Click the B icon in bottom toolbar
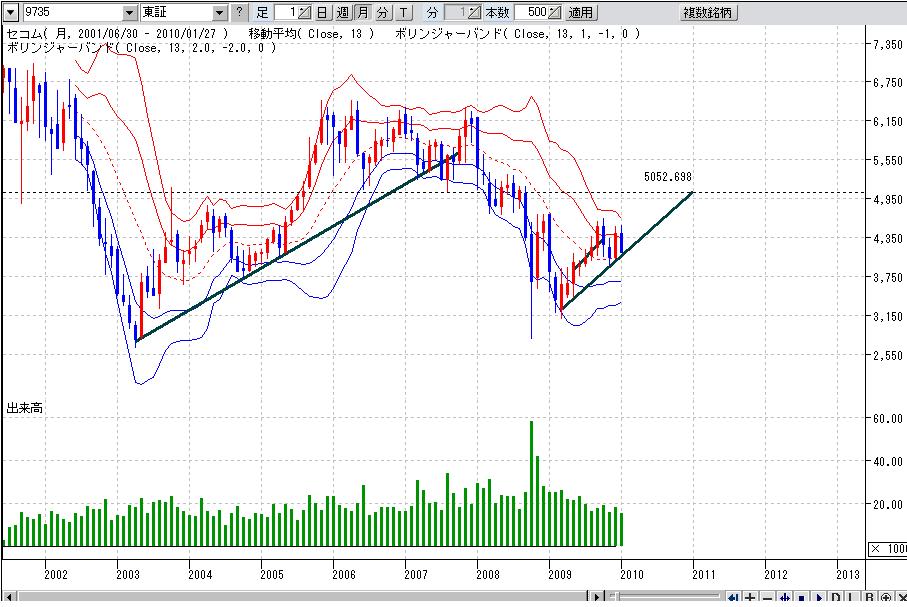Screen dimensions: 907x607 (869, 598)
